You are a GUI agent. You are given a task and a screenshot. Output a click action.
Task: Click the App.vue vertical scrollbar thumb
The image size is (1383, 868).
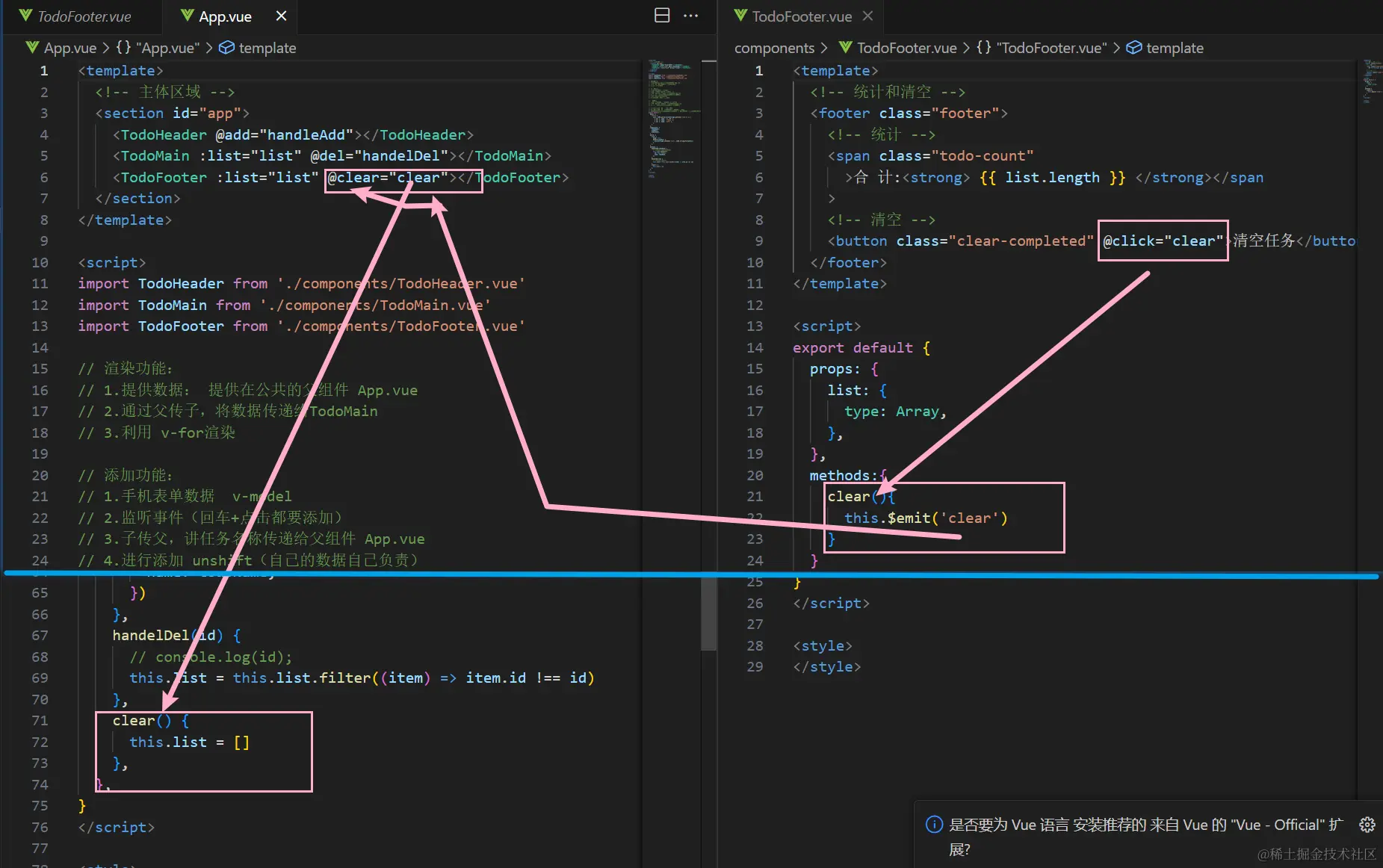click(709, 613)
